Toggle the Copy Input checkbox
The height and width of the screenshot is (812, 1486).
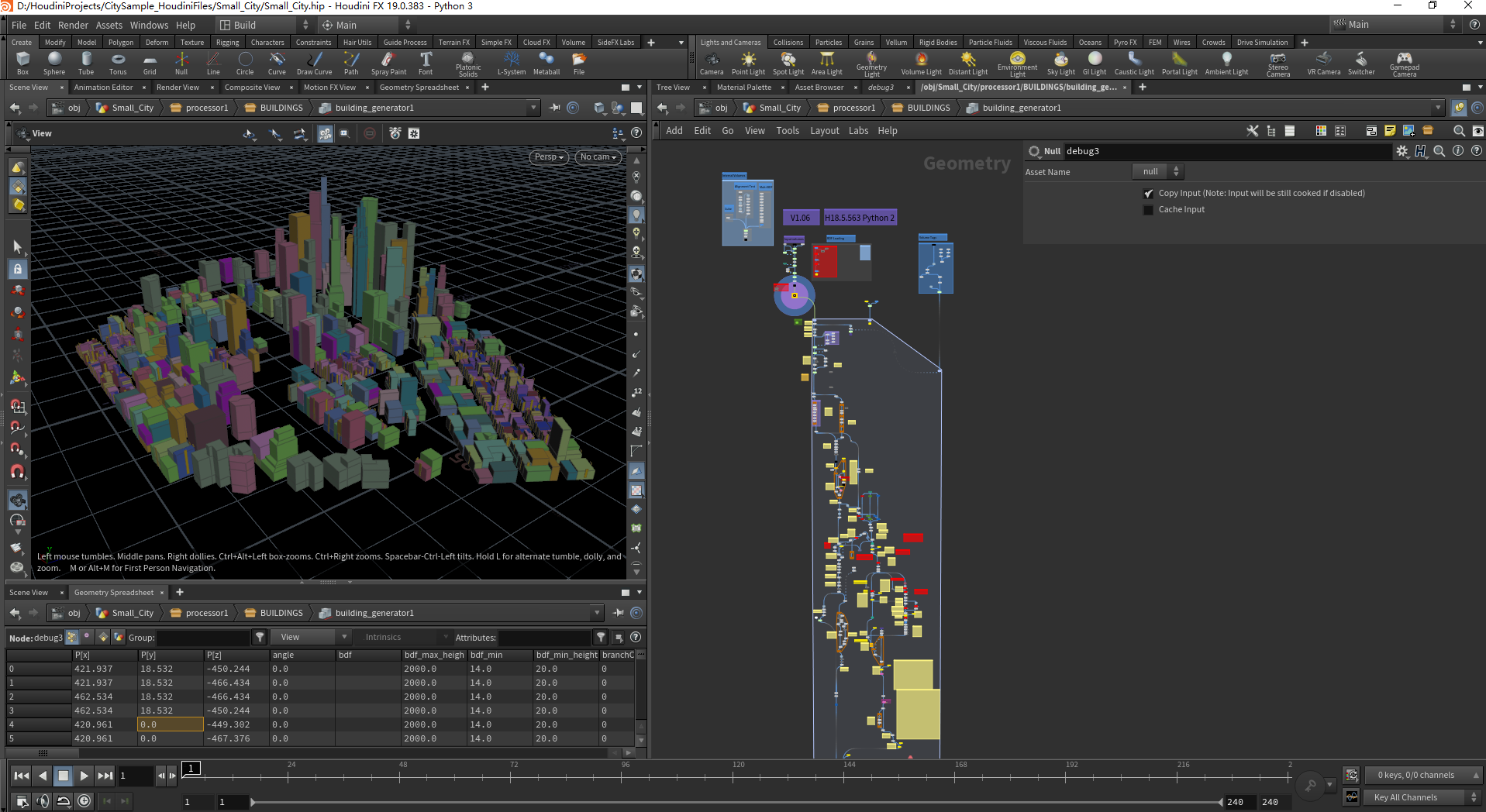[x=1148, y=194]
